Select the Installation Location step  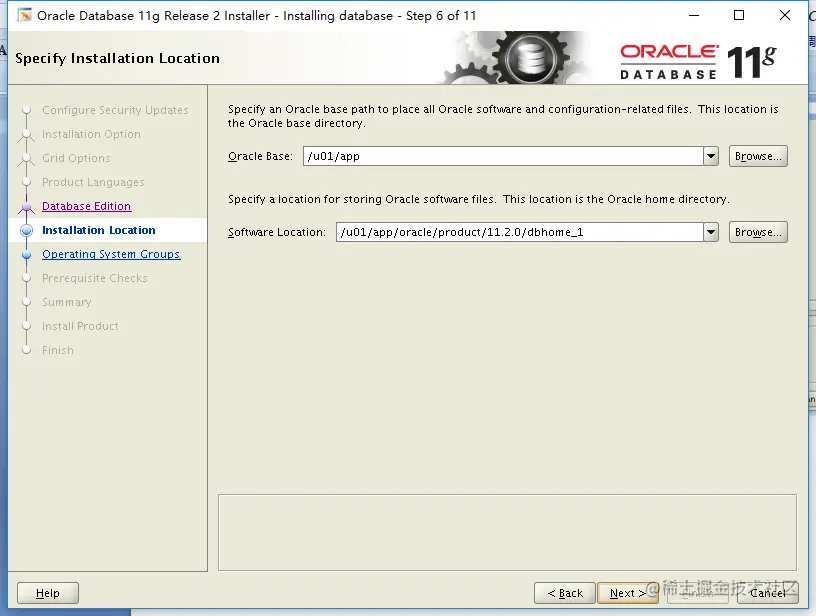[99, 230]
